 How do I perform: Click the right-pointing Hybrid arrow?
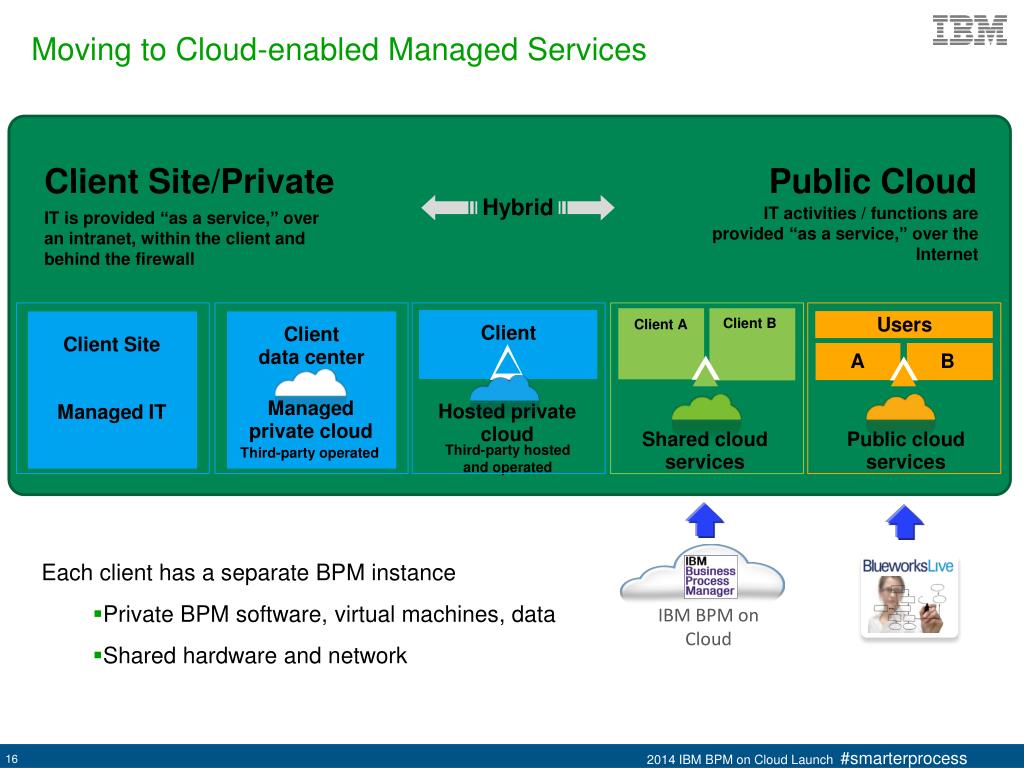(586, 208)
